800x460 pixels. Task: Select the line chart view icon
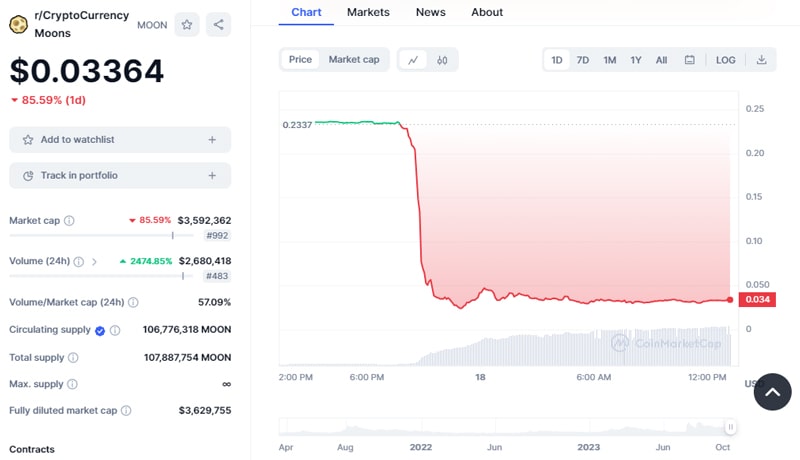pos(413,60)
